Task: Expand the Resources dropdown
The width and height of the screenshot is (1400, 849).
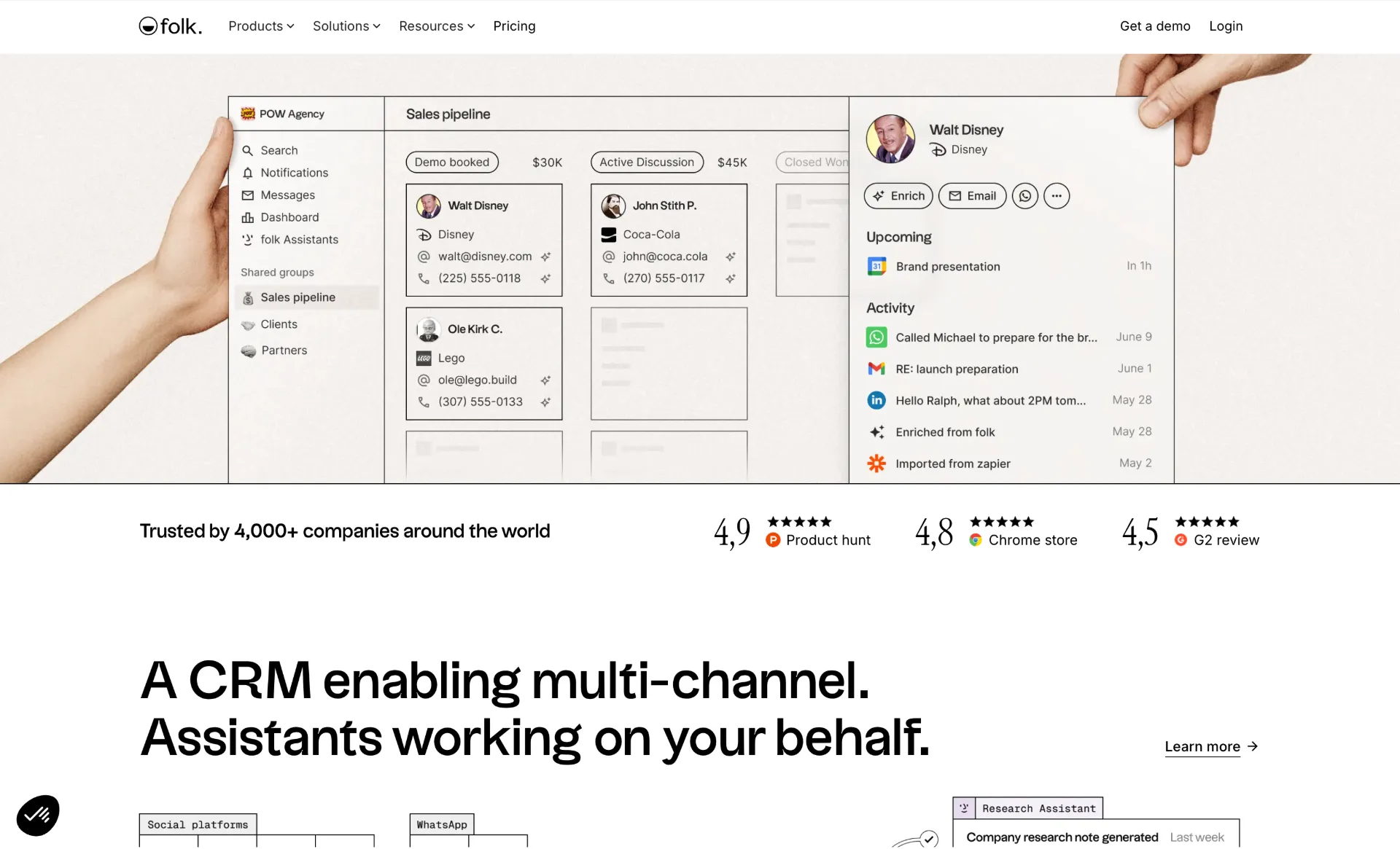Action: point(436,26)
